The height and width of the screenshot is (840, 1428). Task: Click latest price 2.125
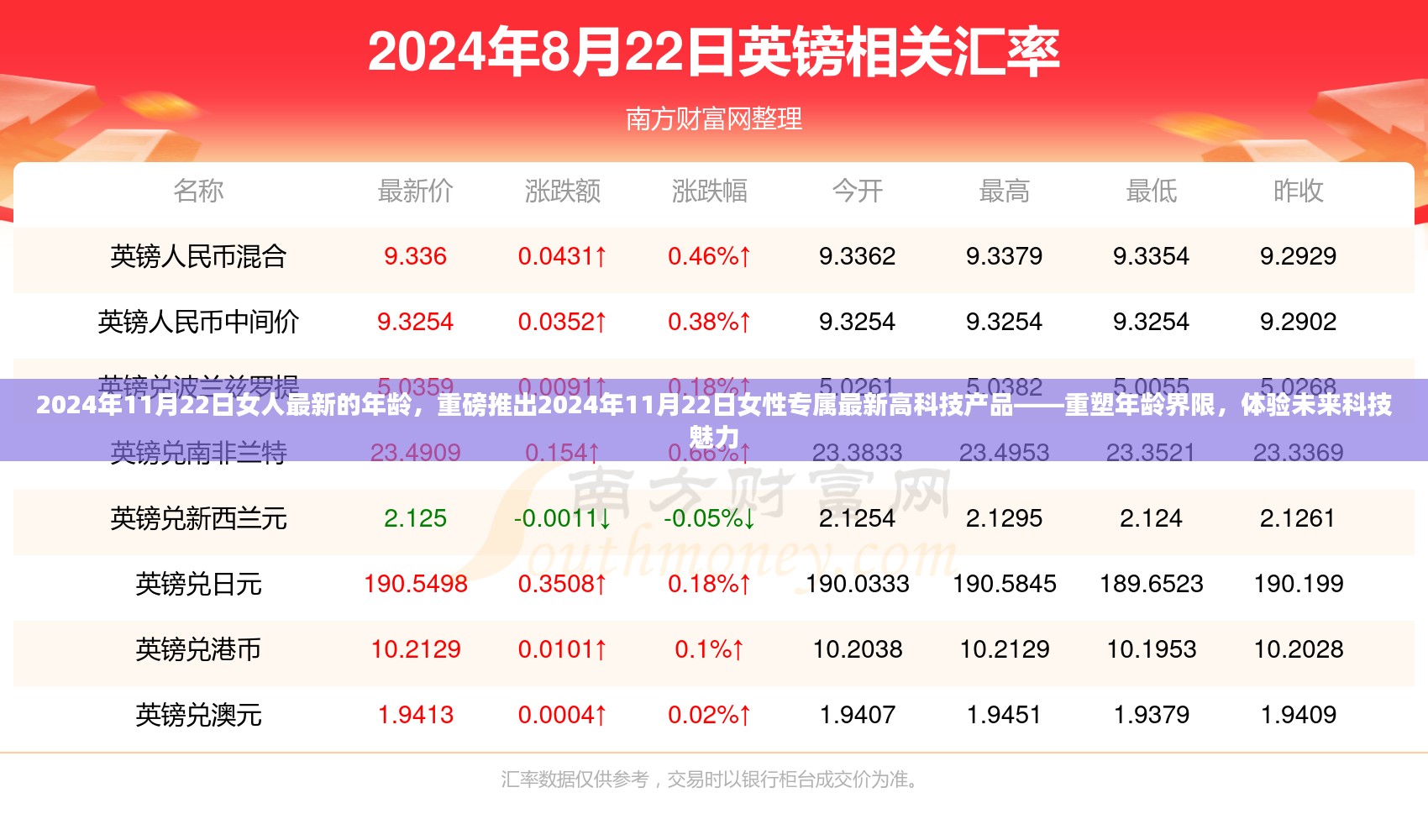pyautogui.click(x=415, y=518)
